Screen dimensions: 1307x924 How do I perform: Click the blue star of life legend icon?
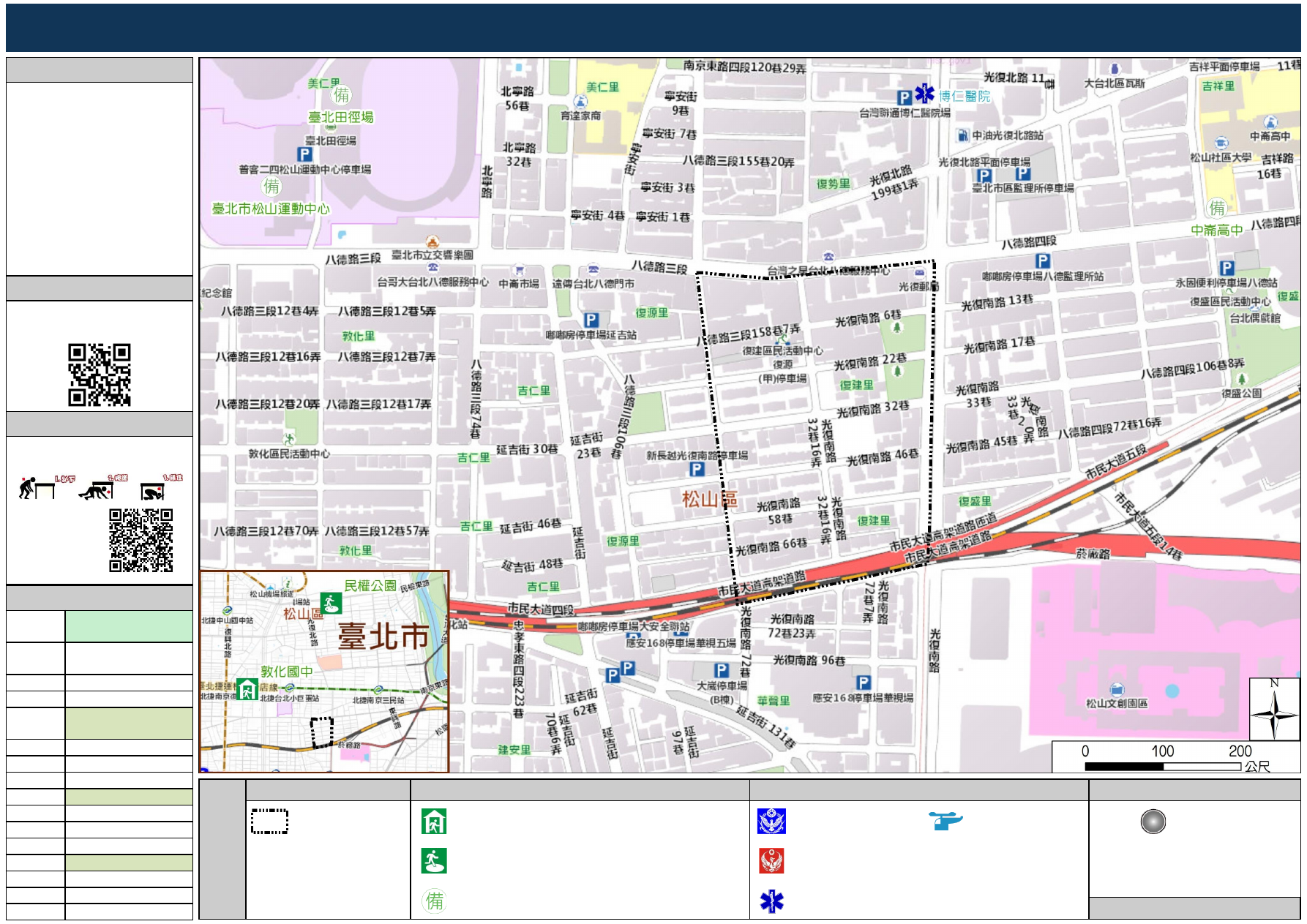point(771,901)
